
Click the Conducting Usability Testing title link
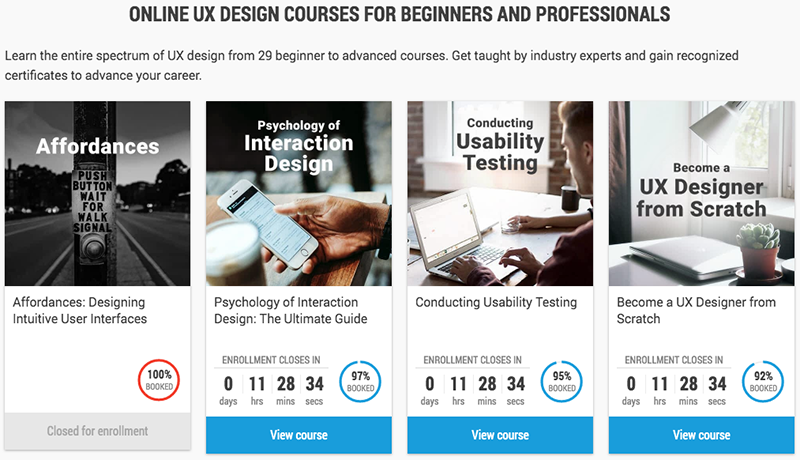(496, 302)
